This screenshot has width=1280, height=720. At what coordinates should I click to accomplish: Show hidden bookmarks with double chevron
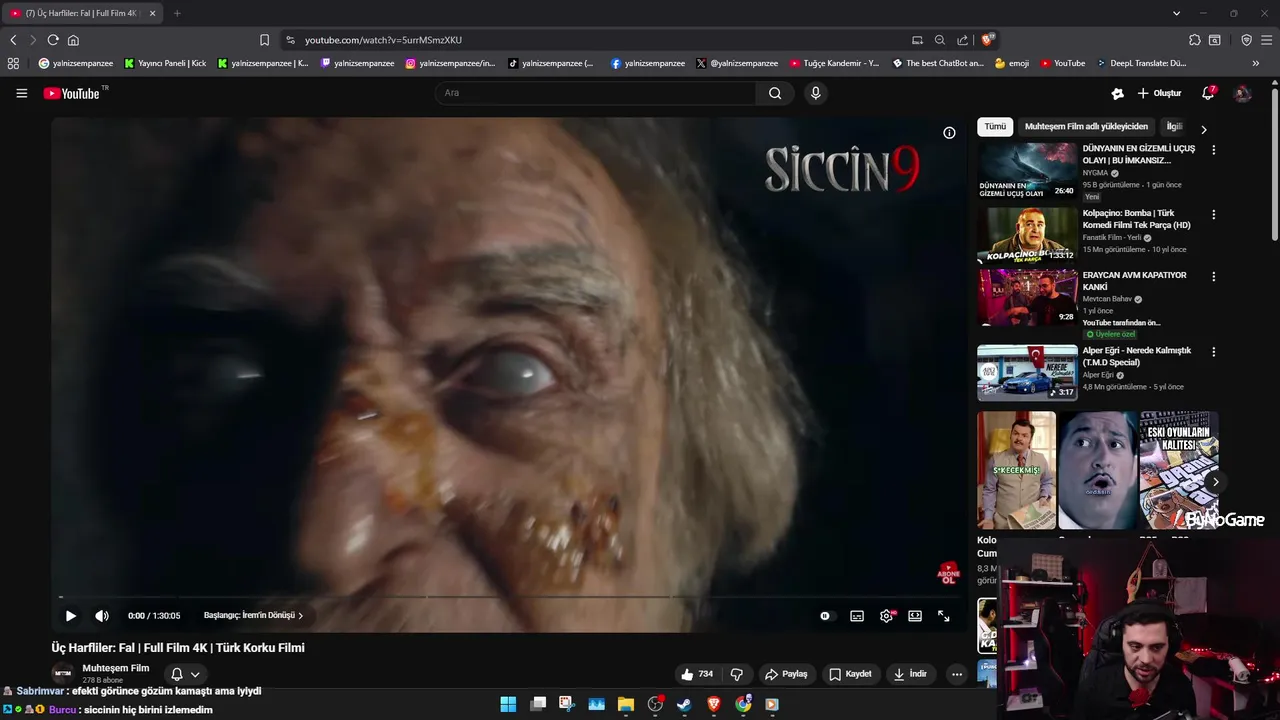coord(1256,63)
